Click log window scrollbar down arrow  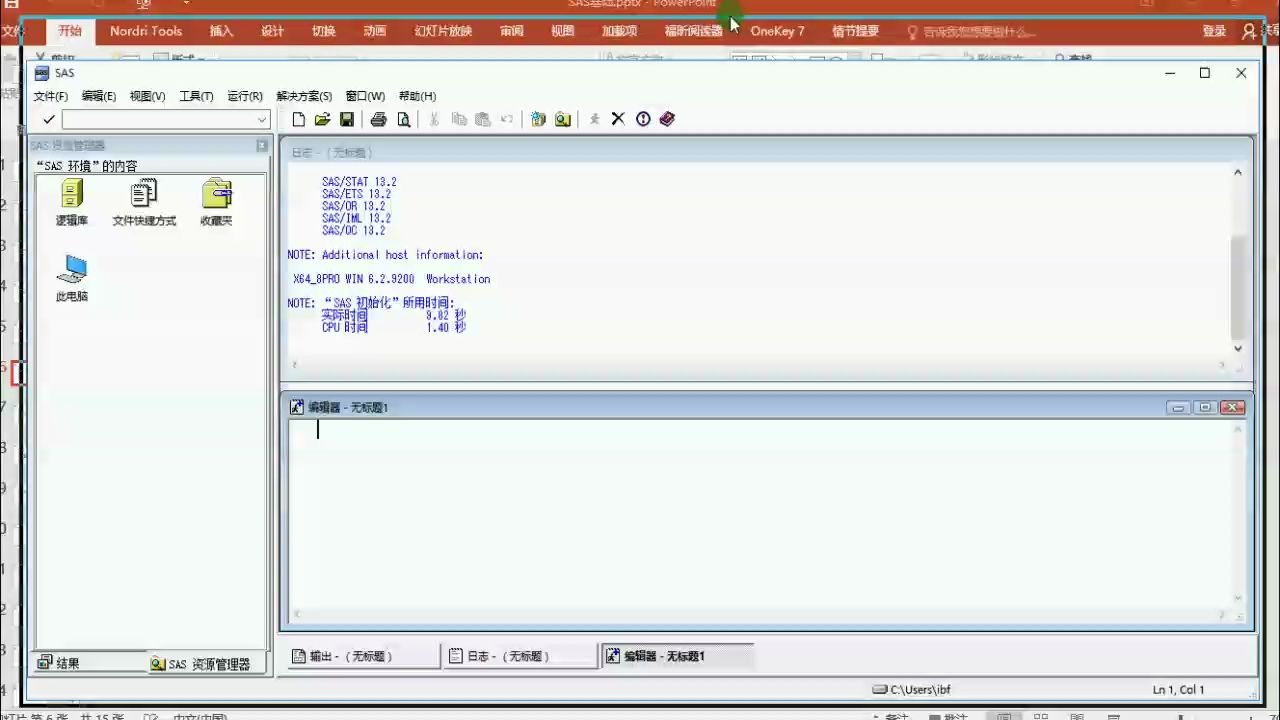pos(1237,348)
